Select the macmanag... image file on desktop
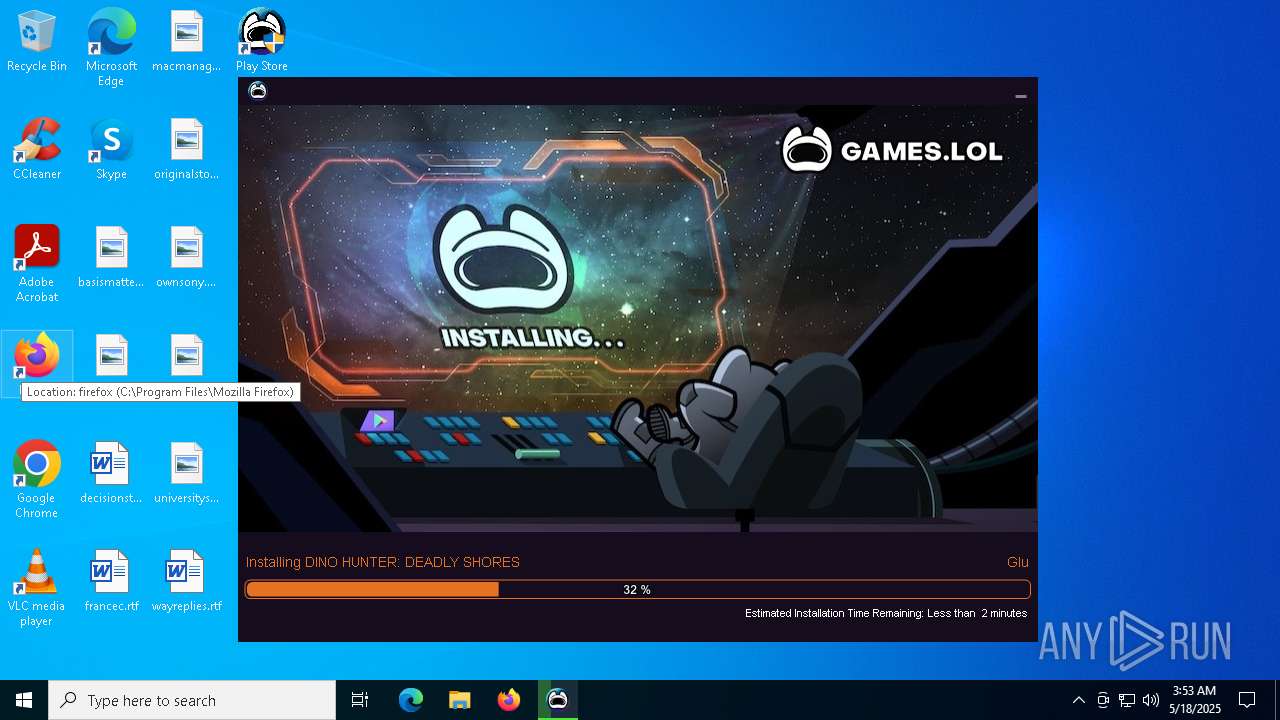 (x=186, y=42)
